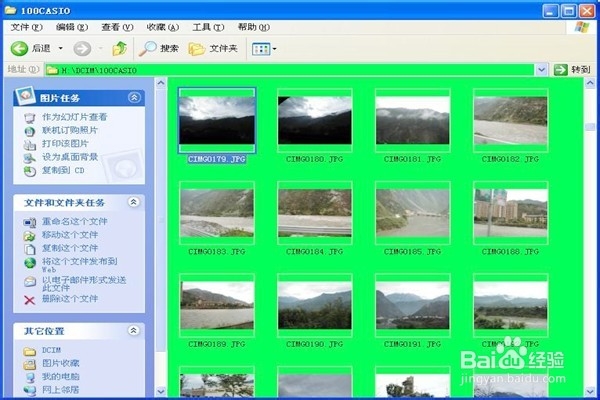Screen dimensions: 600x400
Task: Click Rename this file (重命名这个文件)
Action: pos(75,221)
